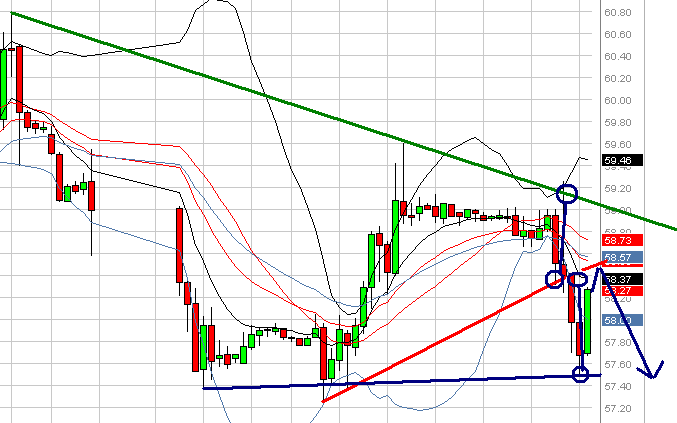
Task: Click the 57.20 axis price label
Action: tap(618, 408)
